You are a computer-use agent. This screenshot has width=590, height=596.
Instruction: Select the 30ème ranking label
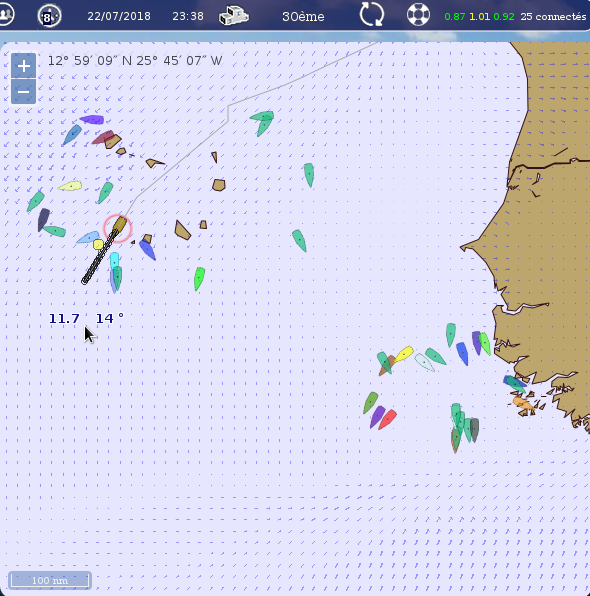coord(303,17)
